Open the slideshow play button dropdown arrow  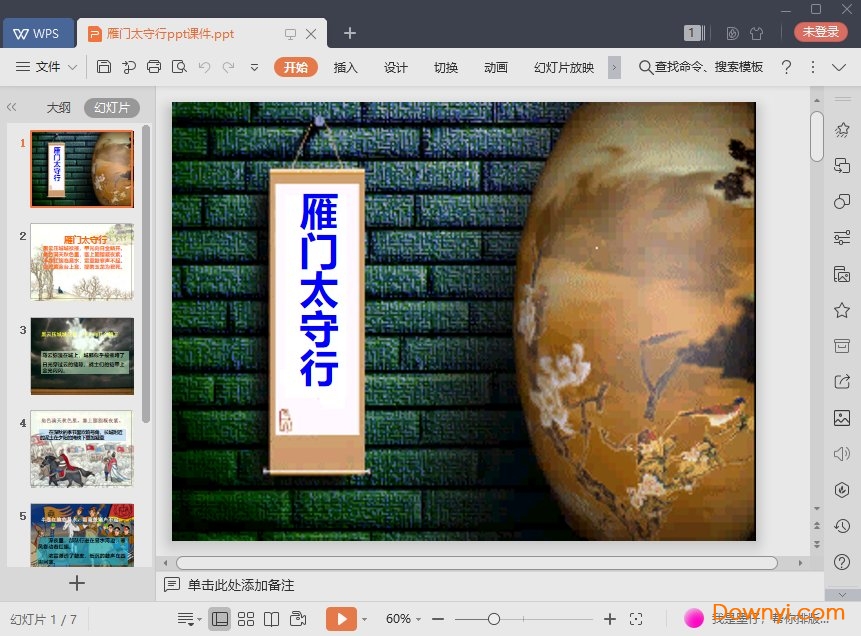365,618
